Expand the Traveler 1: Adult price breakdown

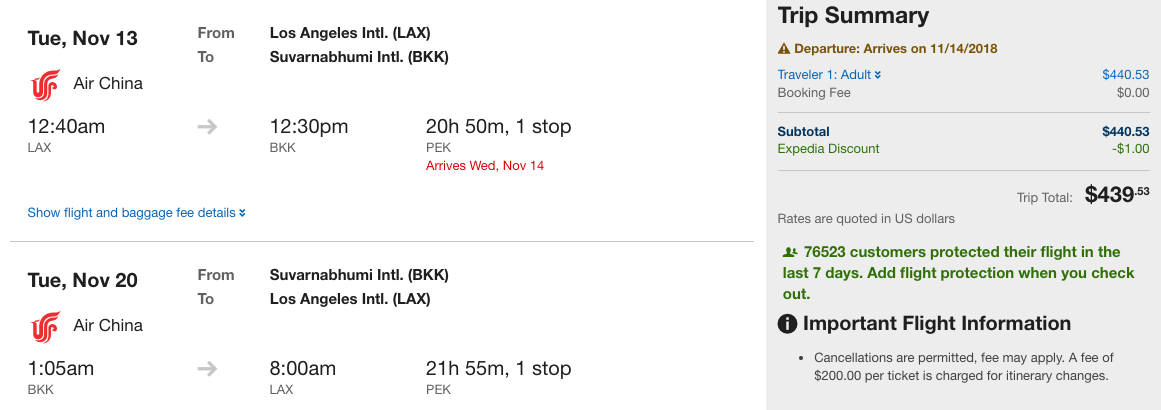coord(829,74)
